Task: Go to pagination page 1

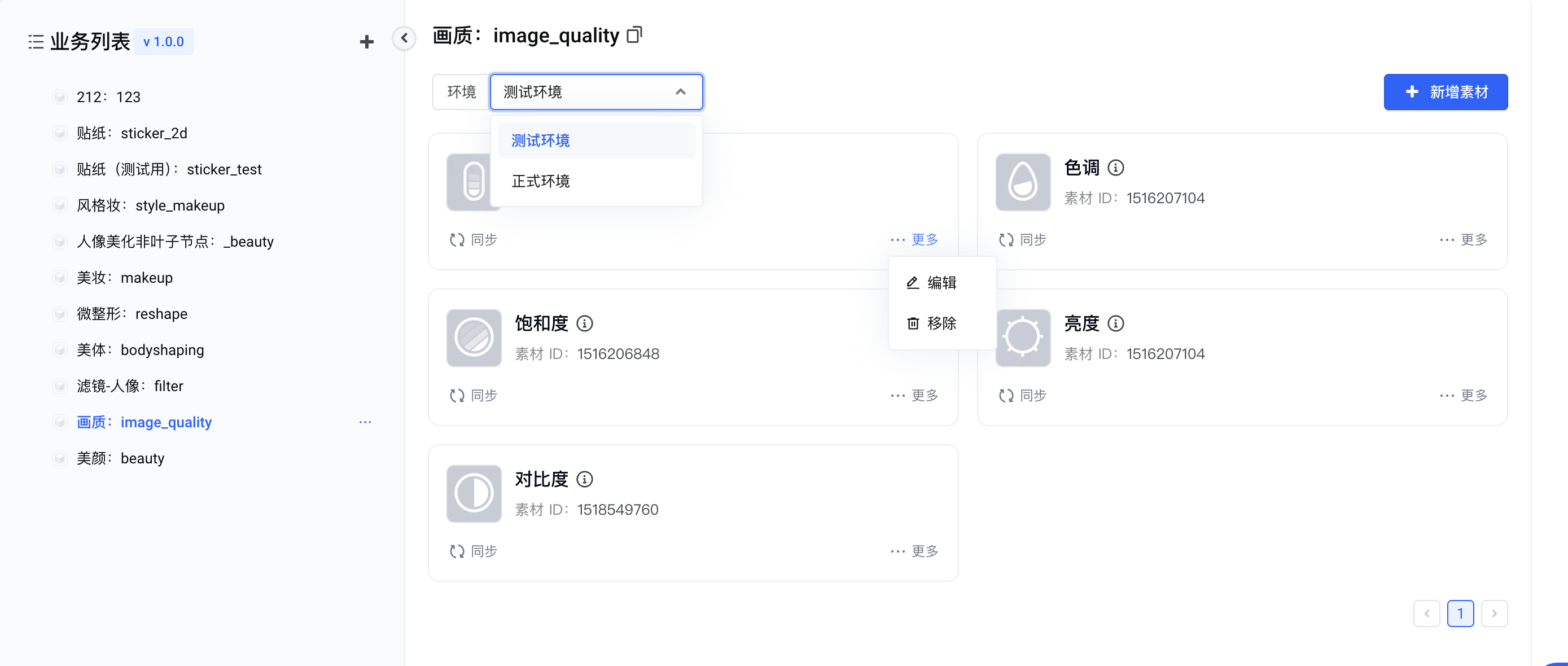Action: coord(1460,613)
